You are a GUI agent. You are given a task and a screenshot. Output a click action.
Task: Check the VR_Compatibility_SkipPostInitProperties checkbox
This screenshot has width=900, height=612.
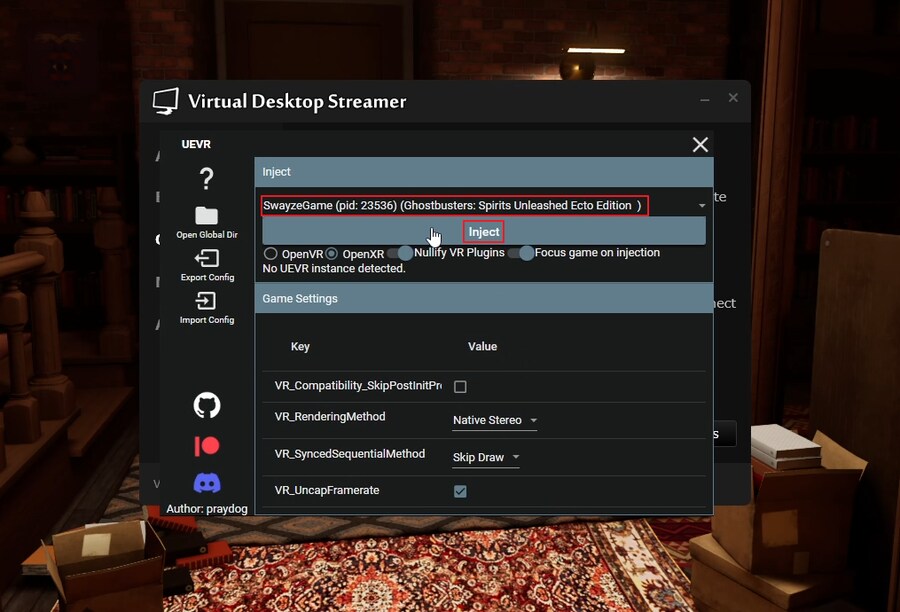(x=460, y=386)
